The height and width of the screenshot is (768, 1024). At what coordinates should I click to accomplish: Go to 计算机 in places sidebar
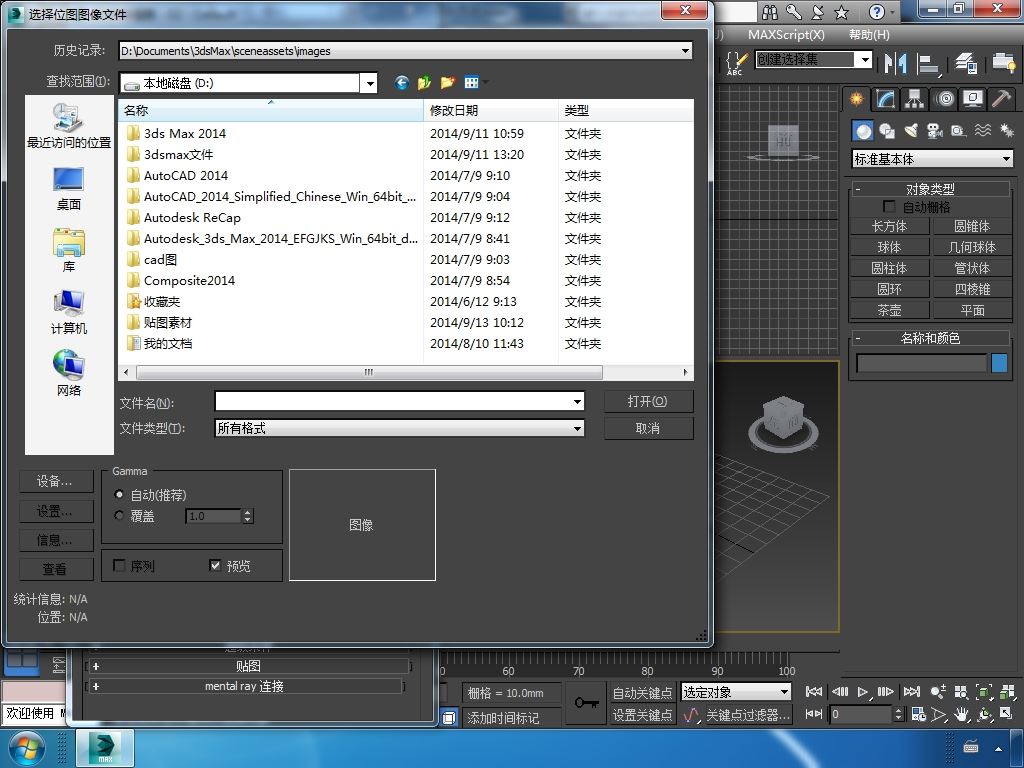69,312
